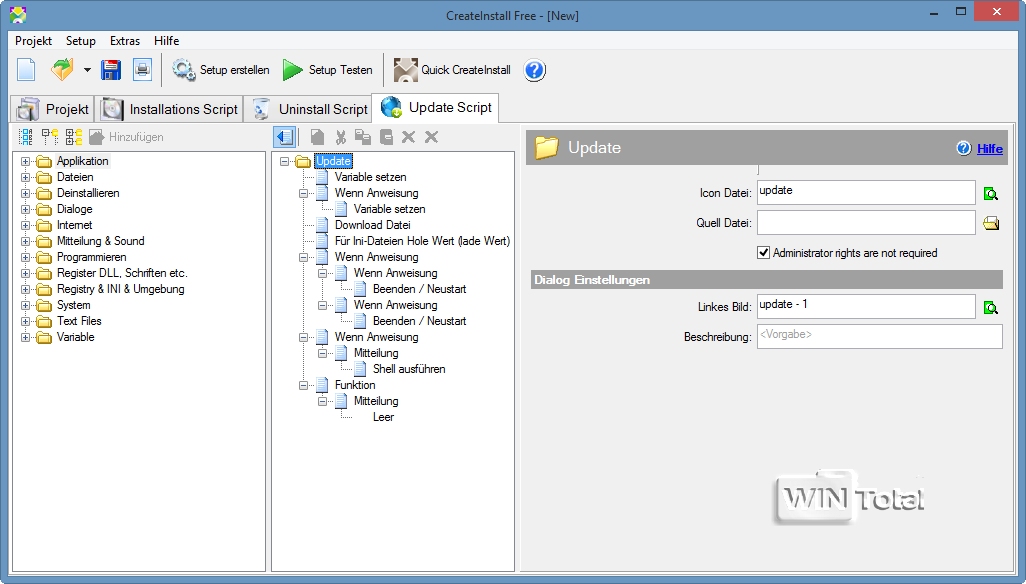Screen dimensions: 1026x584
Task: Browse for the Icon Datei image
Action: [990, 194]
